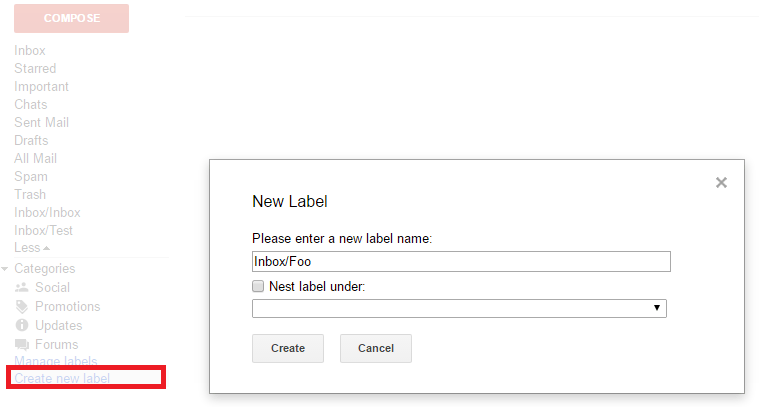The image size is (759, 407).
Task: Click the Updates info icon
Action: 22,325
